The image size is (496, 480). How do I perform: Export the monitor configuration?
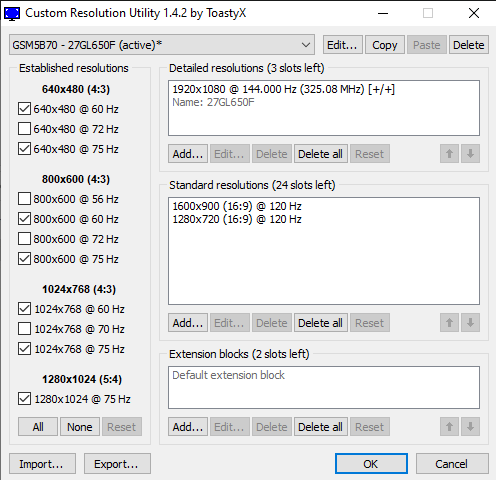(x=117, y=464)
